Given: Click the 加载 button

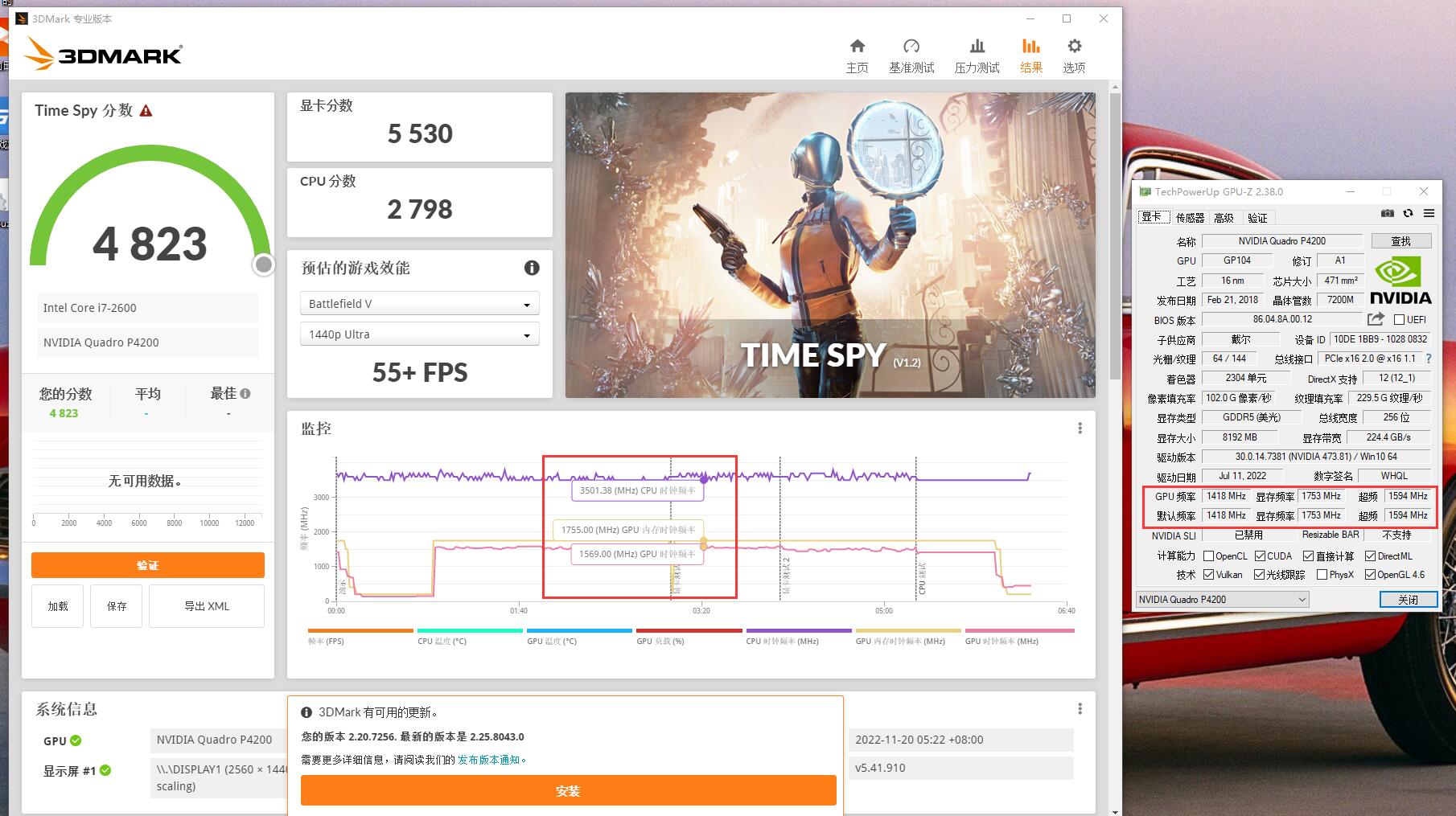Looking at the screenshot, I should [58, 606].
